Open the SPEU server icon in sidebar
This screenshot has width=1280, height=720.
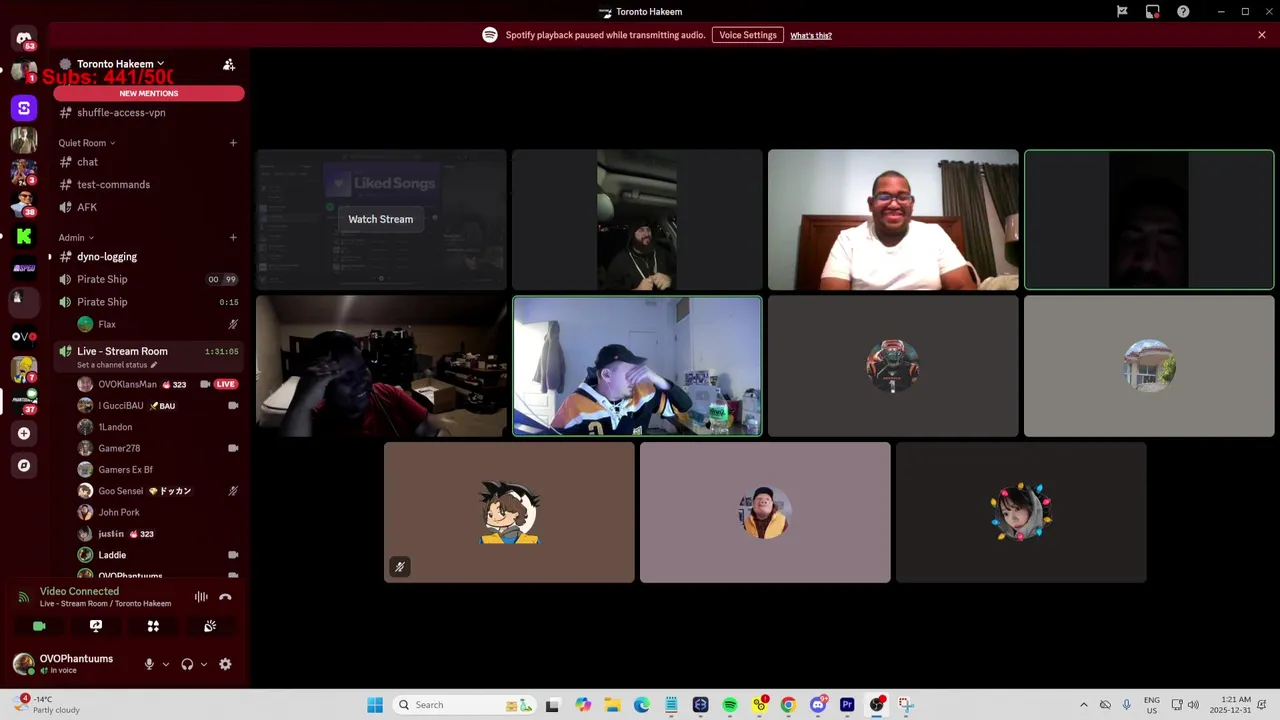[x=24, y=268]
